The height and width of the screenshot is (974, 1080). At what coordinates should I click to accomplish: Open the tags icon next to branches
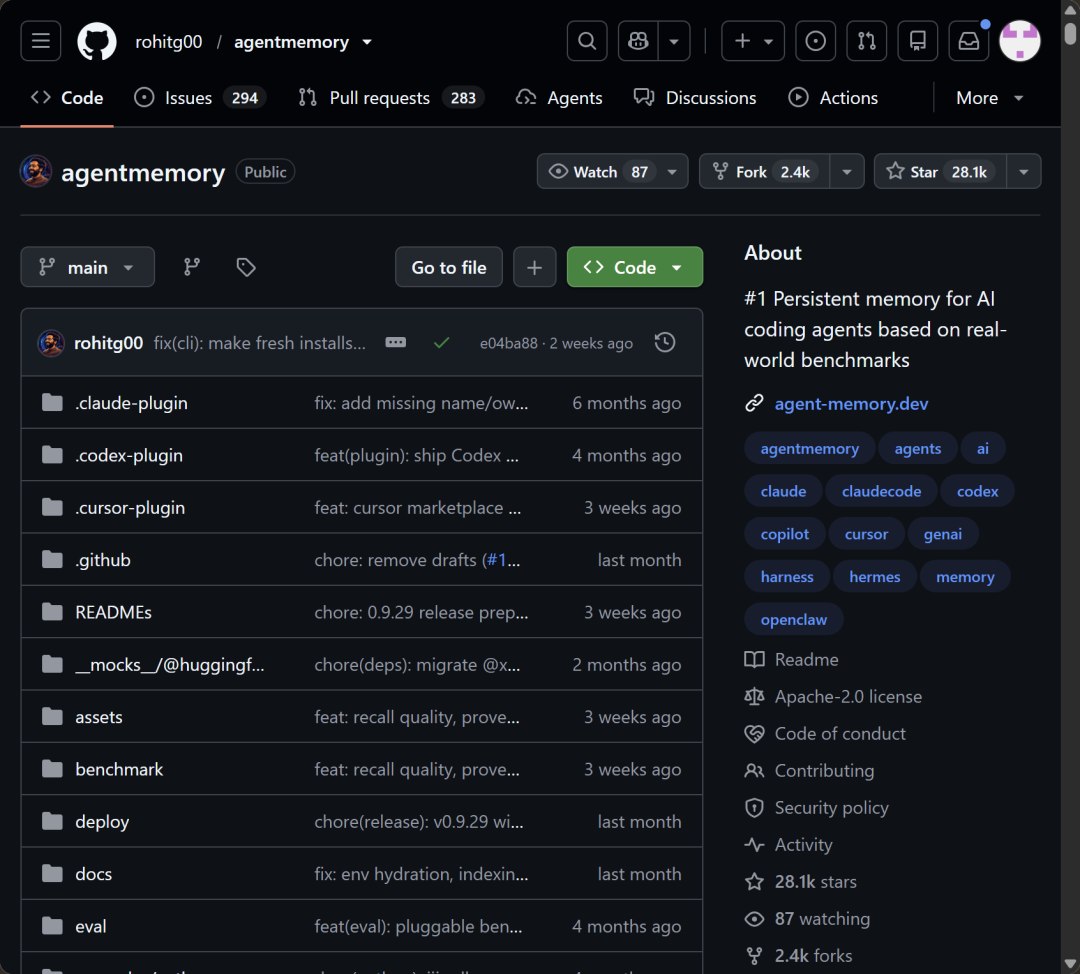pos(246,267)
